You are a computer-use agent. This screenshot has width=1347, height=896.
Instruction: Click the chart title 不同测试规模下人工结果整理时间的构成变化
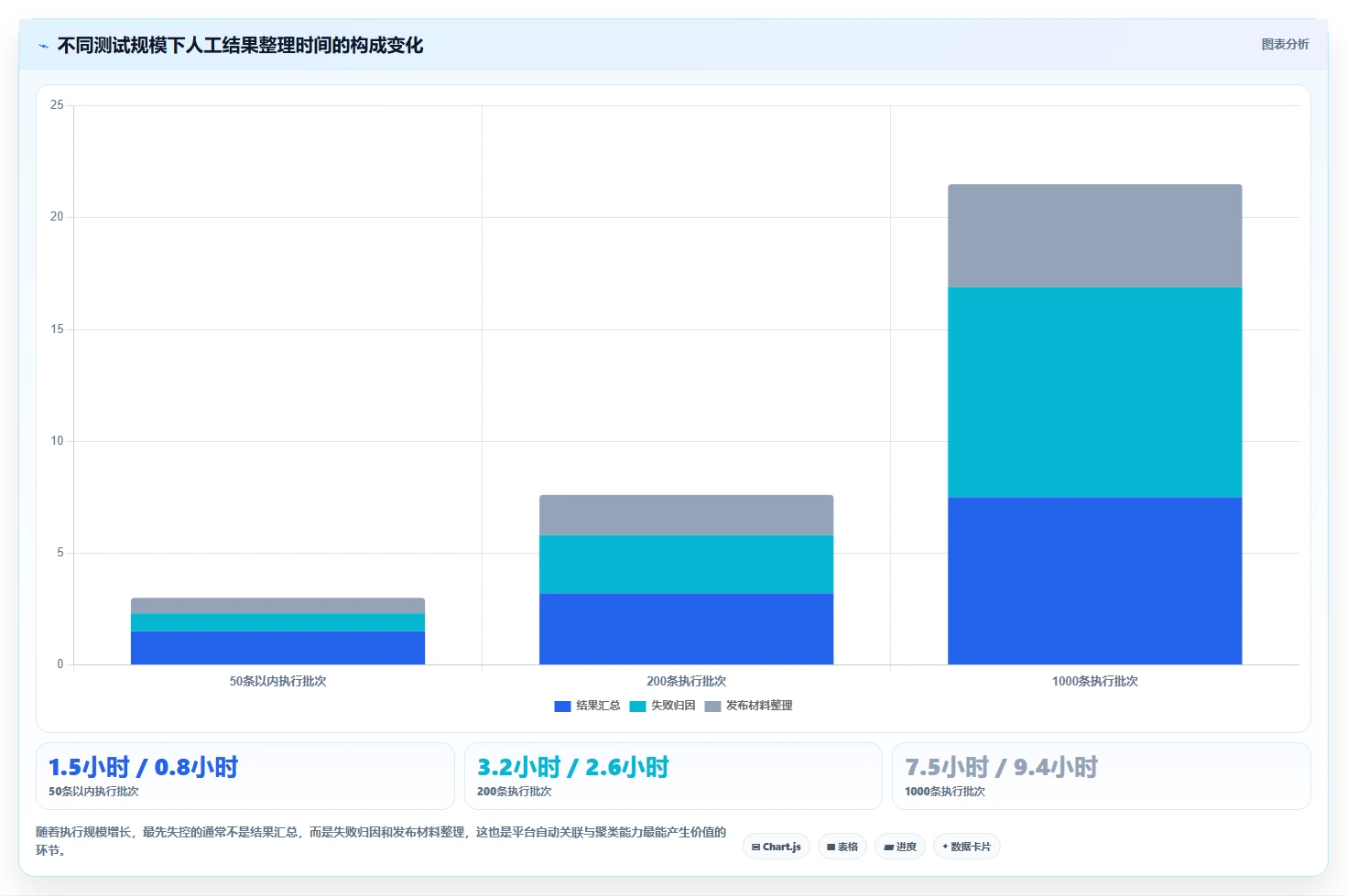tap(240, 46)
